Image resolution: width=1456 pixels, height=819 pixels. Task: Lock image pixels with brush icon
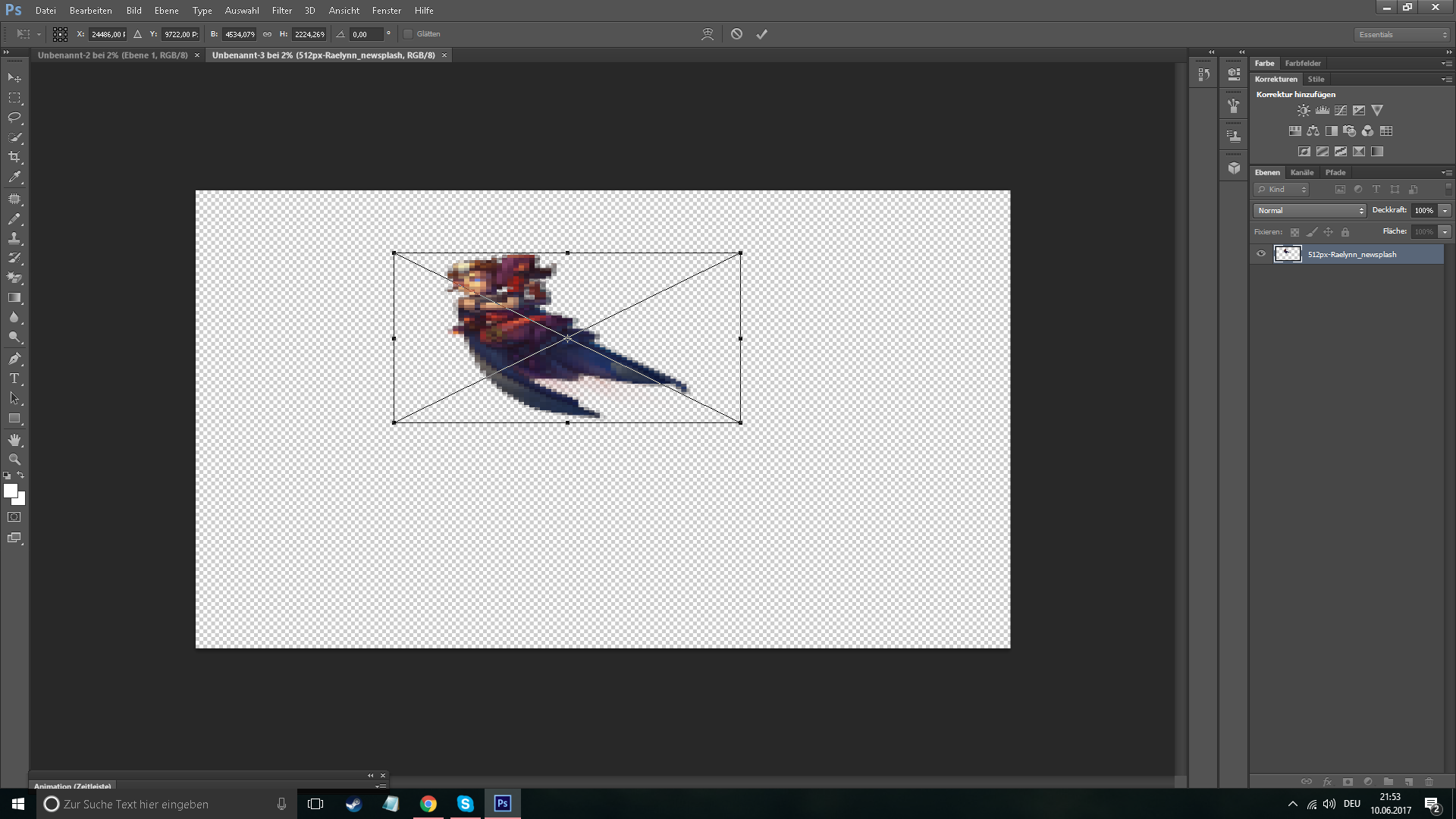pos(1312,232)
